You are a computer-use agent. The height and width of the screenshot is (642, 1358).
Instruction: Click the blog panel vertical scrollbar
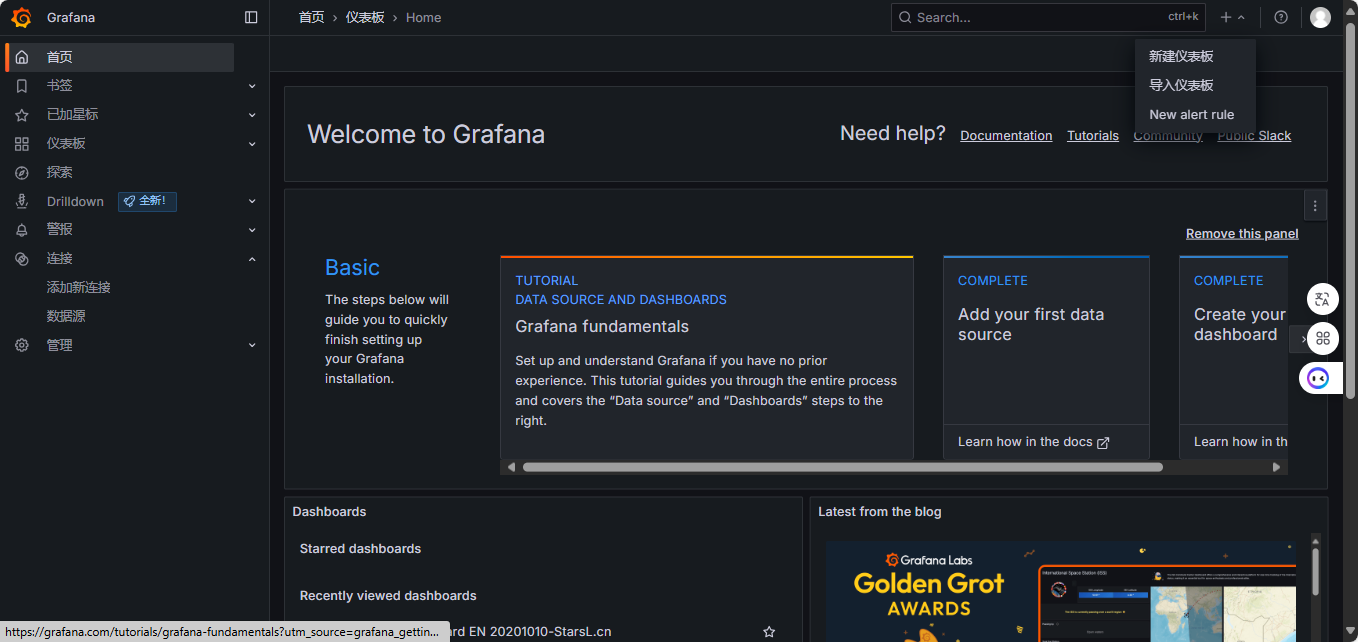[x=1315, y=571]
